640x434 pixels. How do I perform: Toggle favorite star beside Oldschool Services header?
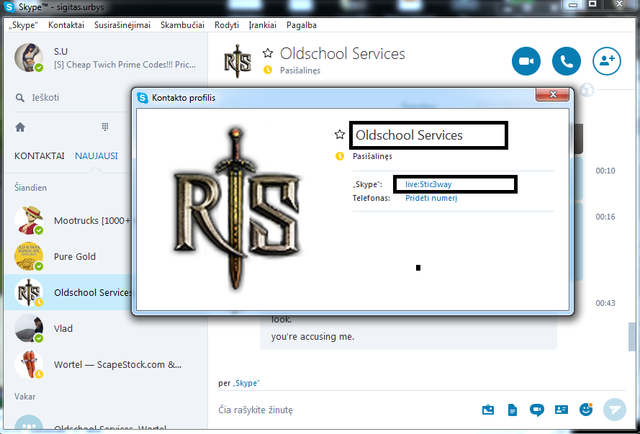point(268,53)
